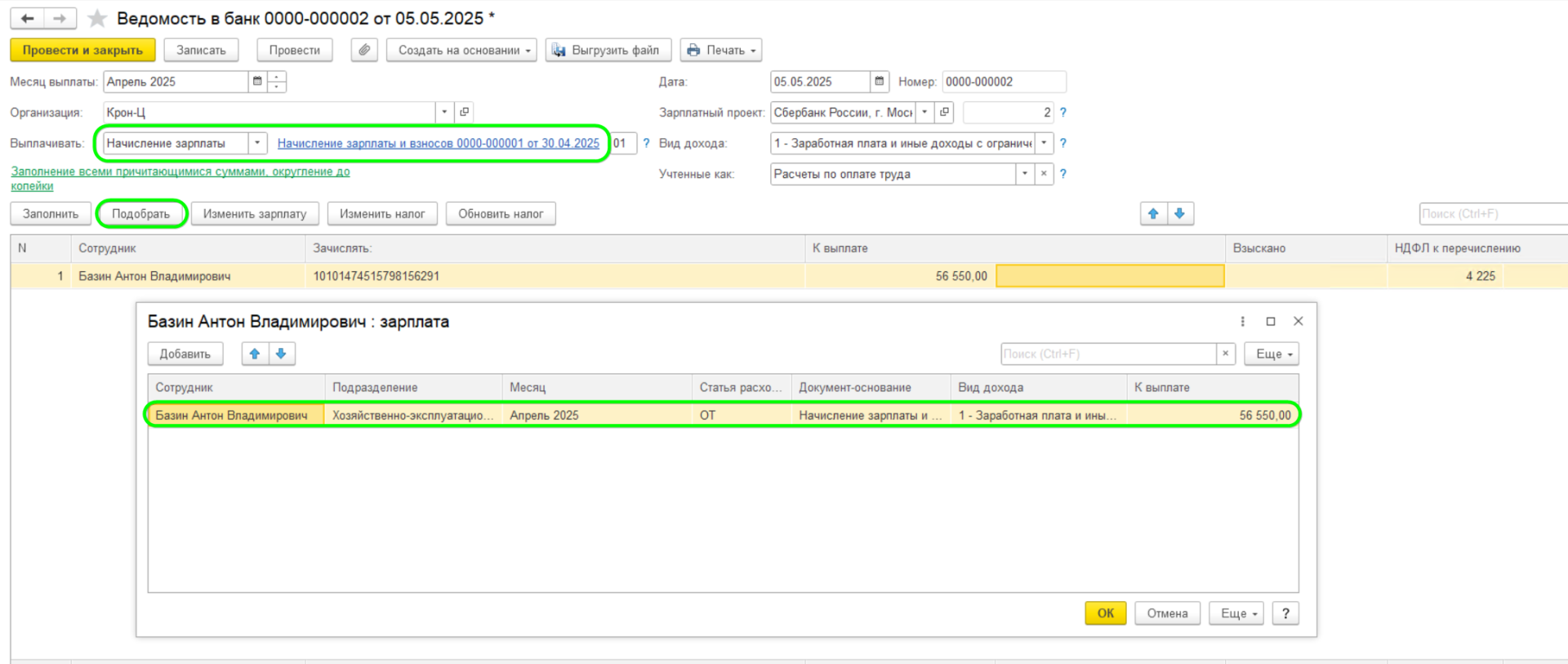1568x664 pixels.
Task: Move row down in salary dialog toolbar
Action: (x=281, y=354)
